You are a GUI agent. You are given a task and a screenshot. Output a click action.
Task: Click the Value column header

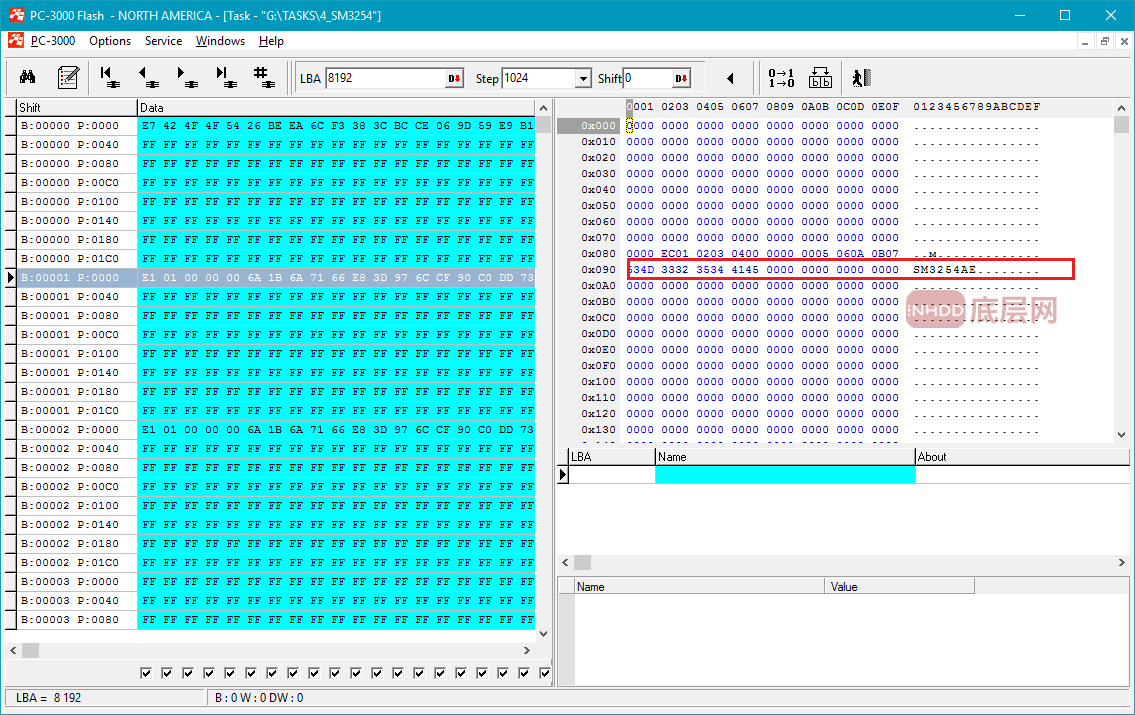900,586
